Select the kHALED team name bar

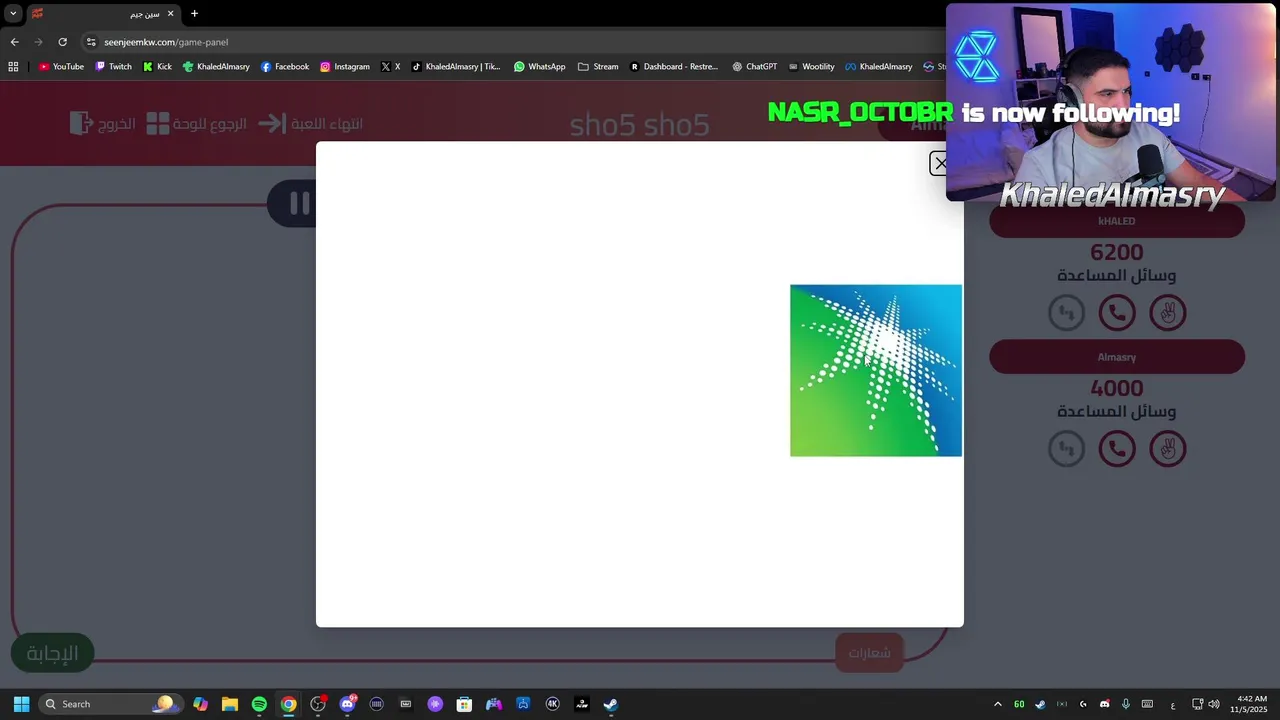point(1117,221)
